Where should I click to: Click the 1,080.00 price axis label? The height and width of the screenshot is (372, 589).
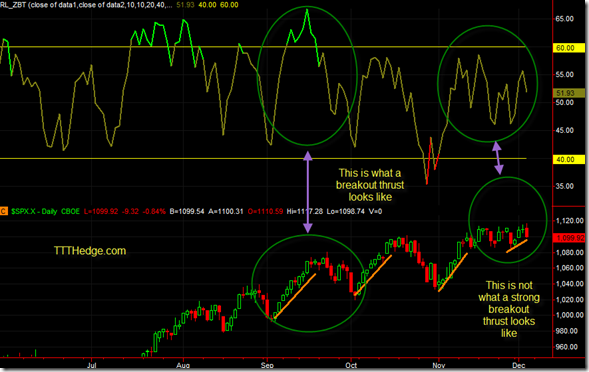tap(570, 252)
